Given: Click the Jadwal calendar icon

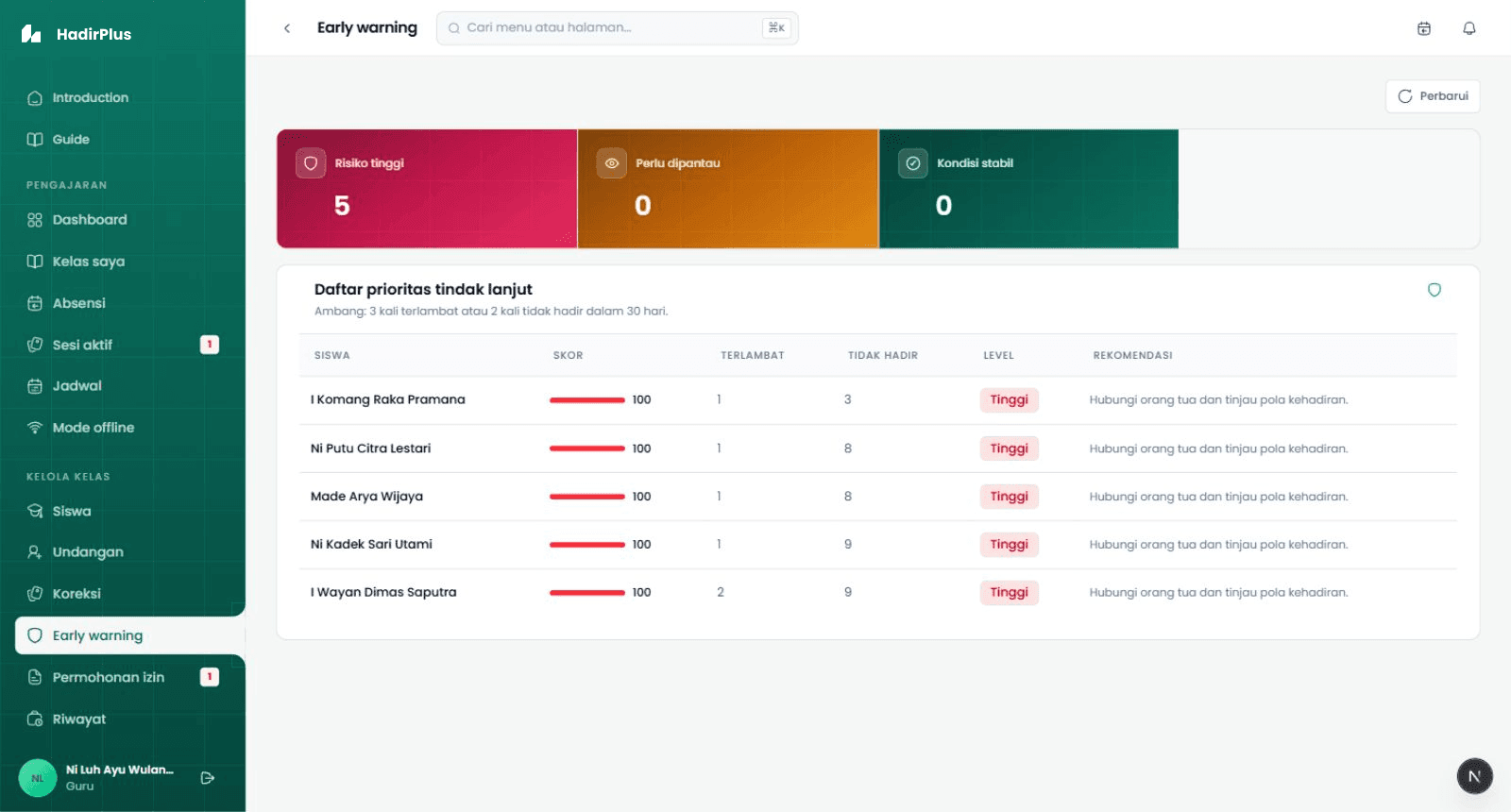Looking at the screenshot, I should pos(35,386).
